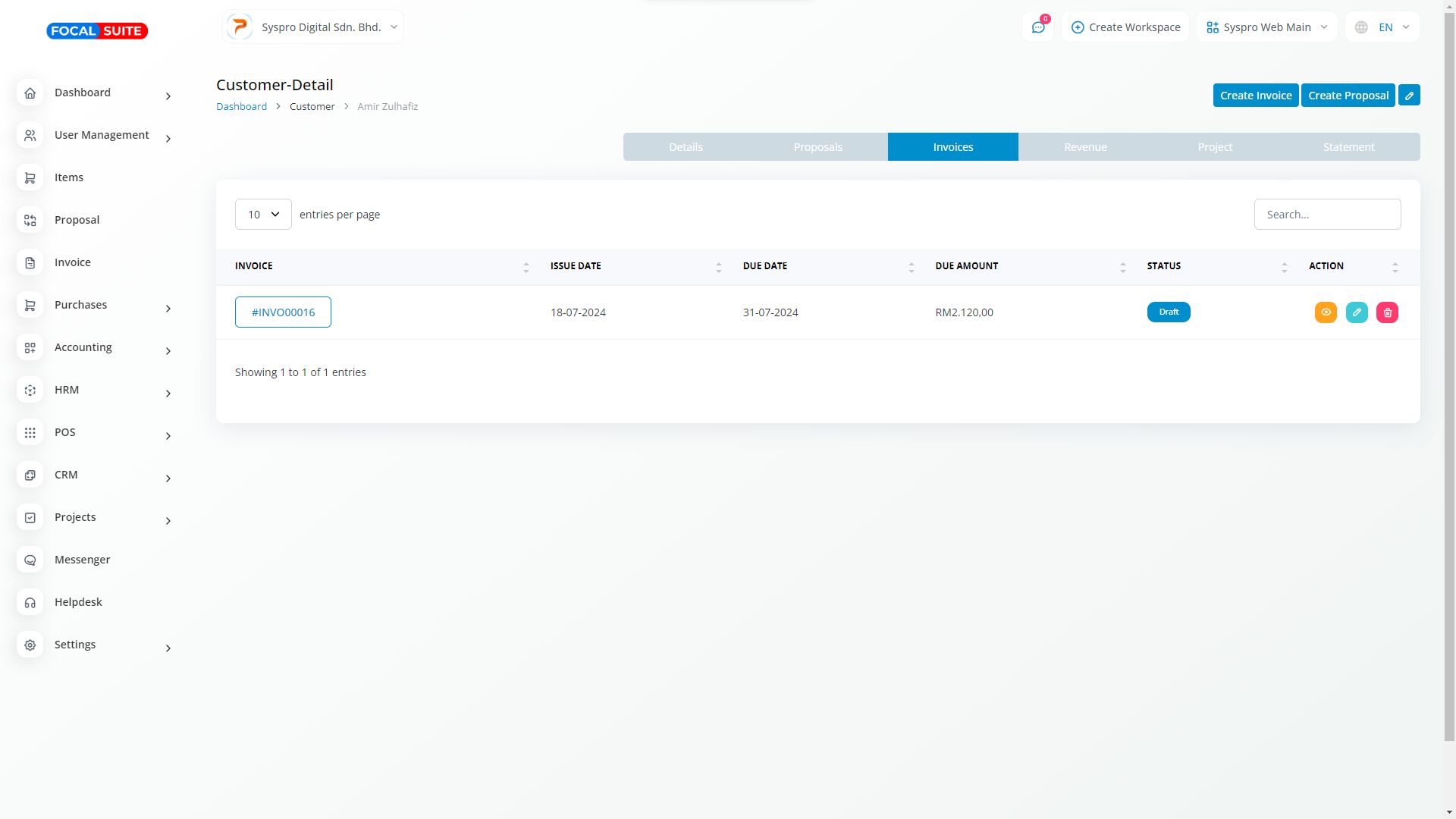Open the entries per page dropdown

pos(263,215)
